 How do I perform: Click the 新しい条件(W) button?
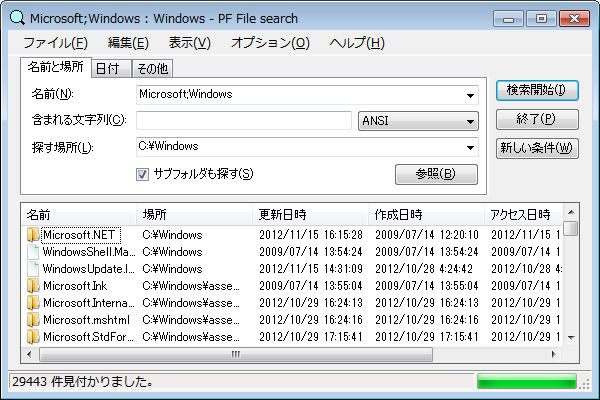point(537,148)
